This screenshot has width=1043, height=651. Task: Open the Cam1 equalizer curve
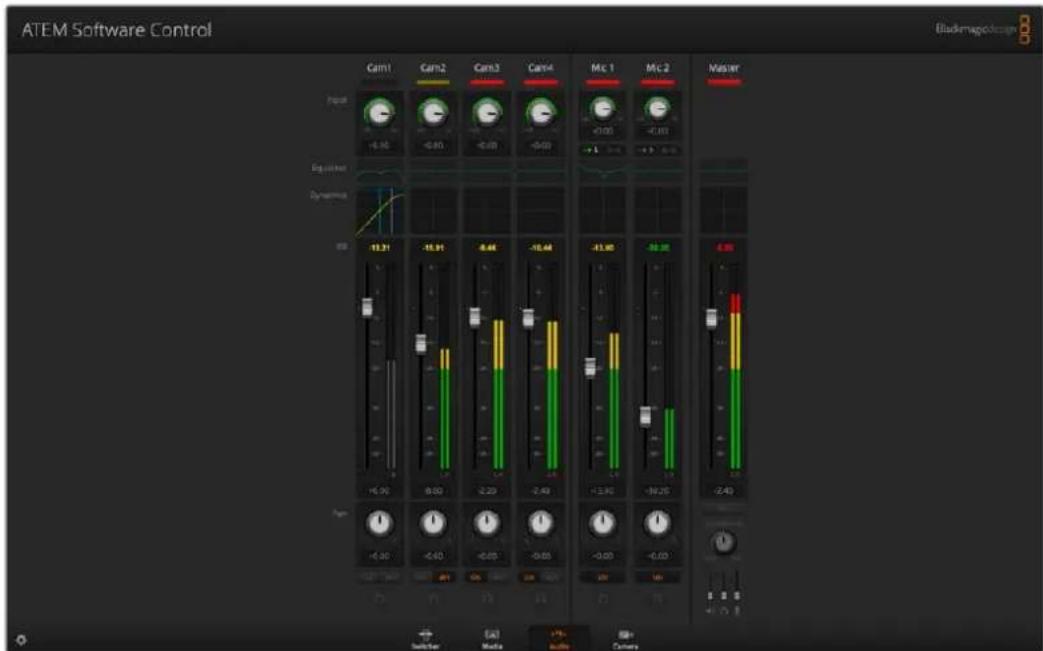[x=379, y=172]
